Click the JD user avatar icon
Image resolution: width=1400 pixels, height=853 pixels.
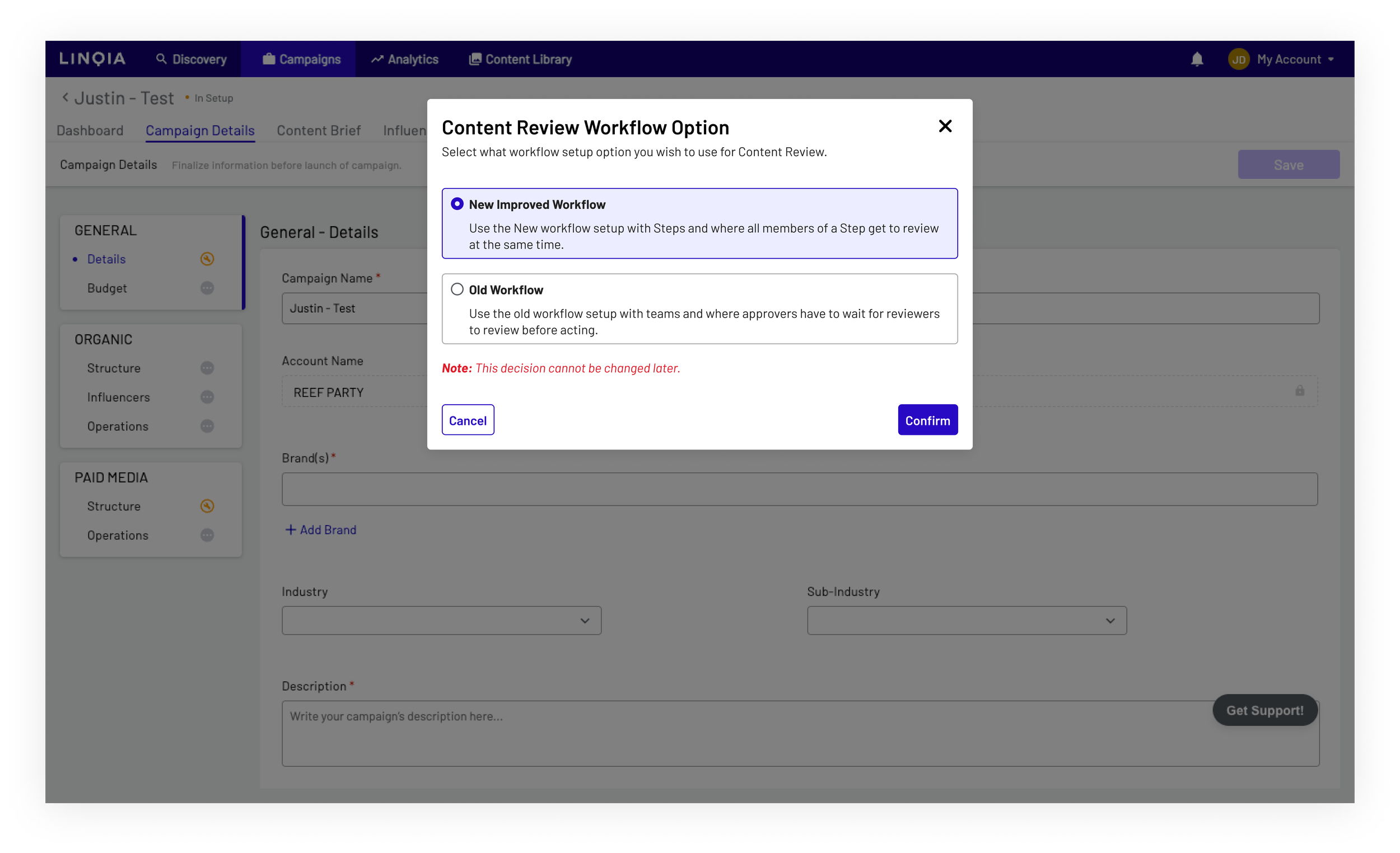coord(1238,59)
